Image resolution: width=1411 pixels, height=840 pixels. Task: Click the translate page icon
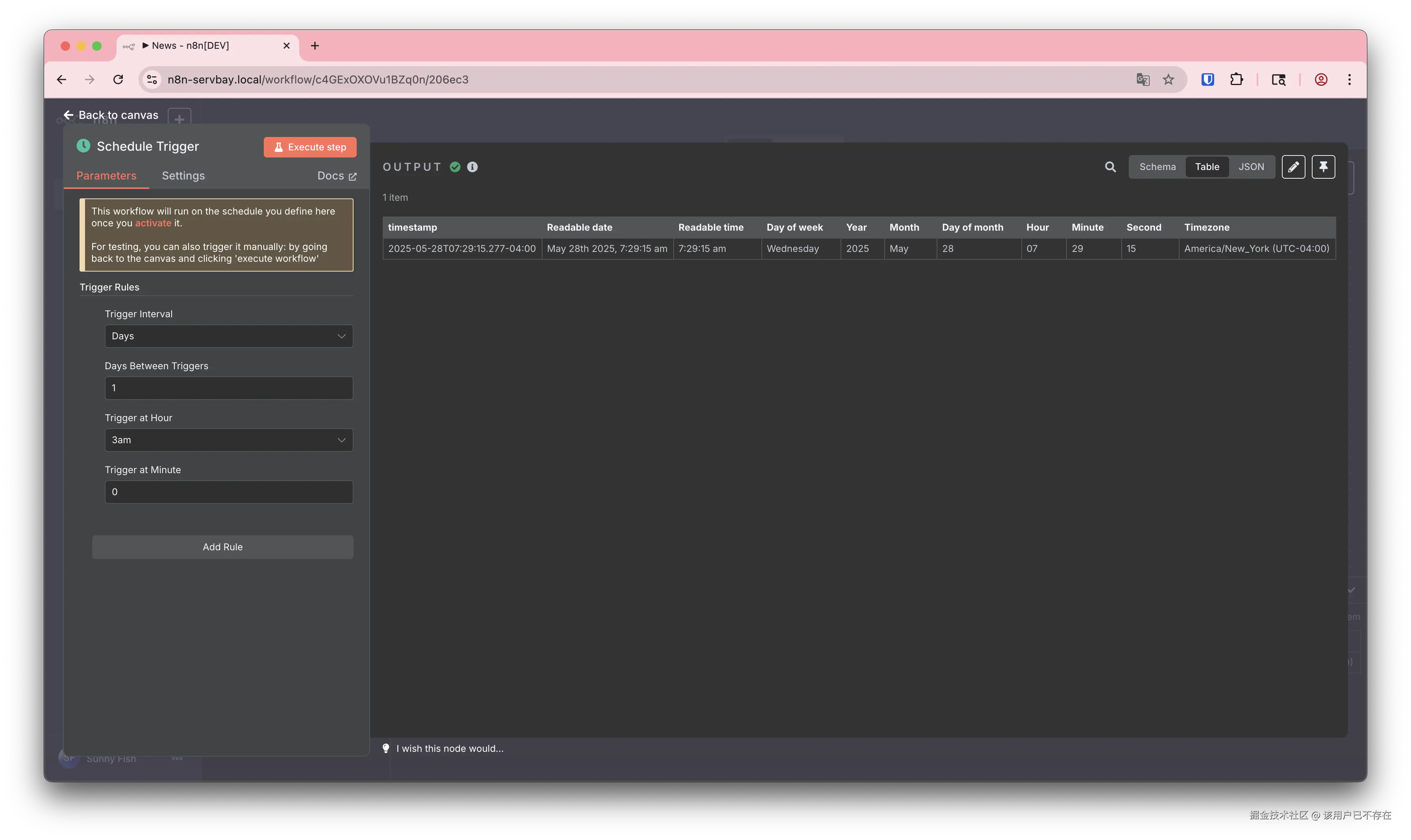(x=1142, y=80)
